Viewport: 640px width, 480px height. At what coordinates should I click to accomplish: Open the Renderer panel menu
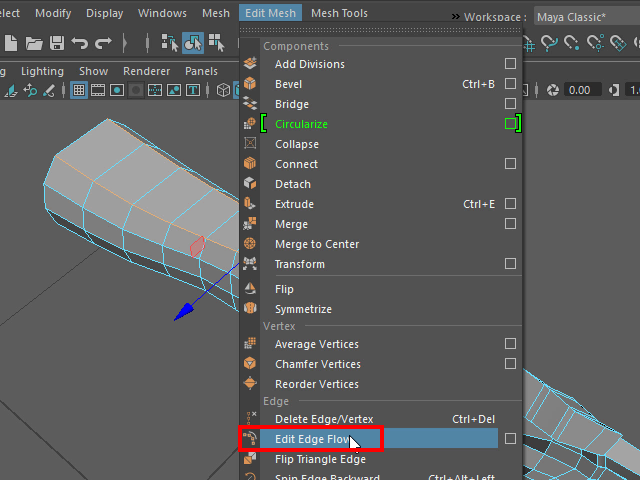pos(146,71)
